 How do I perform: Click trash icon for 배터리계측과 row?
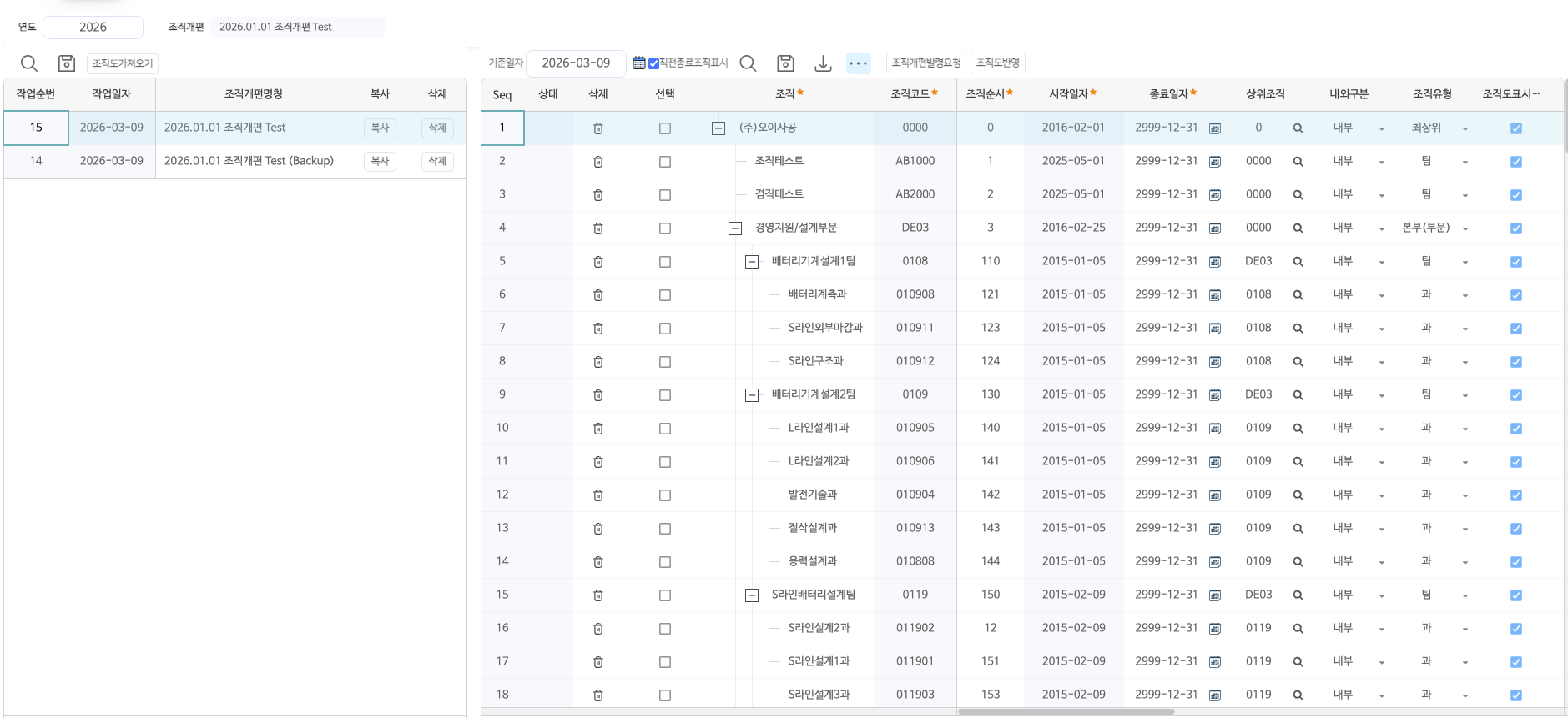598,295
